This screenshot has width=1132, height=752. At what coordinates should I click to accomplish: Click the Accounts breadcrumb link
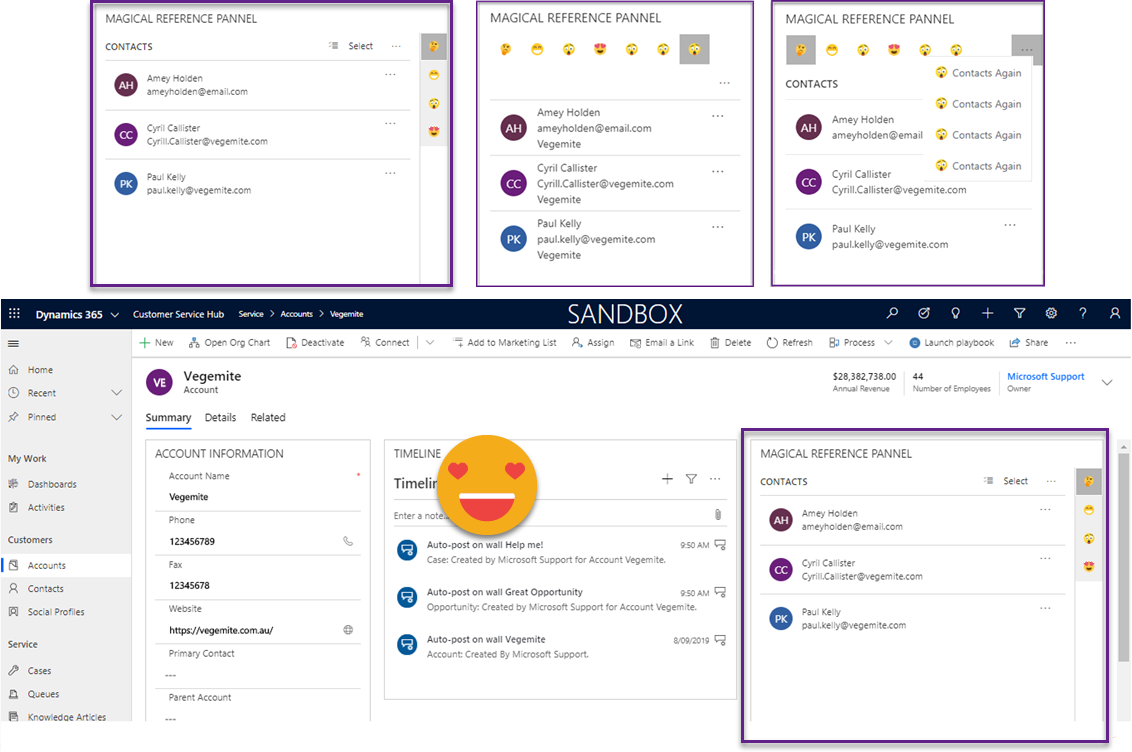[297, 314]
